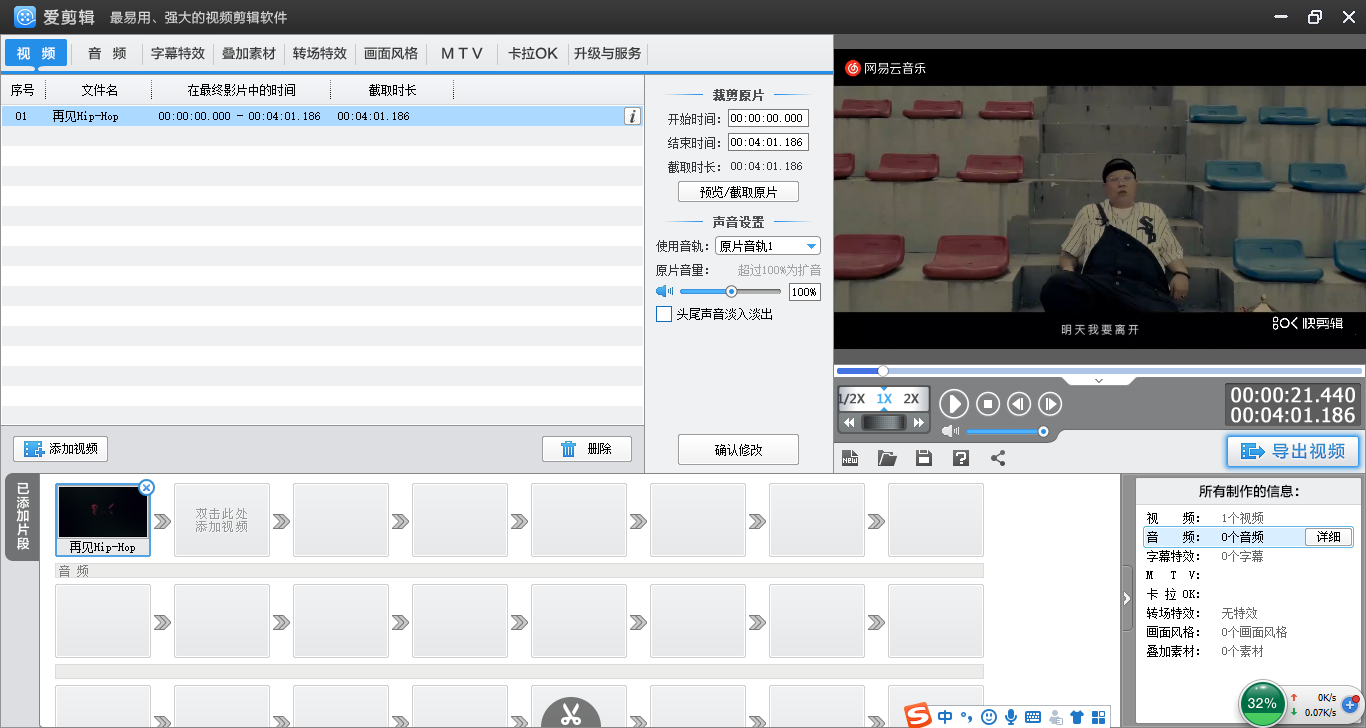Click the 预览/截取原片 button
The height and width of the screenshot is (728, 1366).
738,192
